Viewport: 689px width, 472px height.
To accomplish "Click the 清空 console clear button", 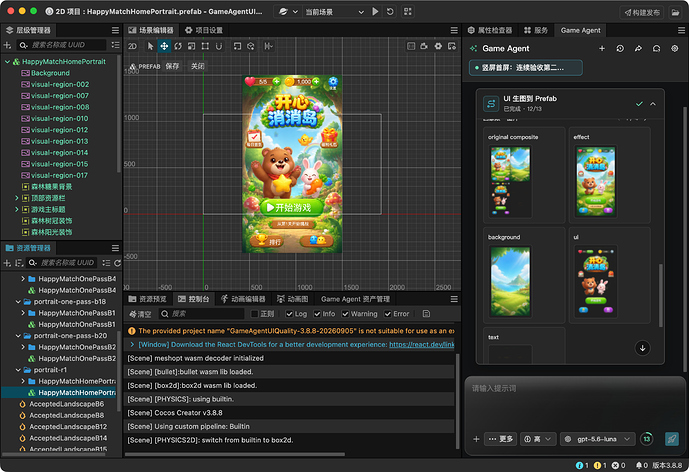I will (140, 314).
